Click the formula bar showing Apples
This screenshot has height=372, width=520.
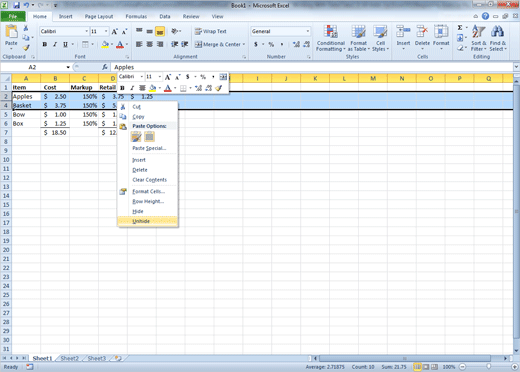pyautogui.click(x=312, y=67)
